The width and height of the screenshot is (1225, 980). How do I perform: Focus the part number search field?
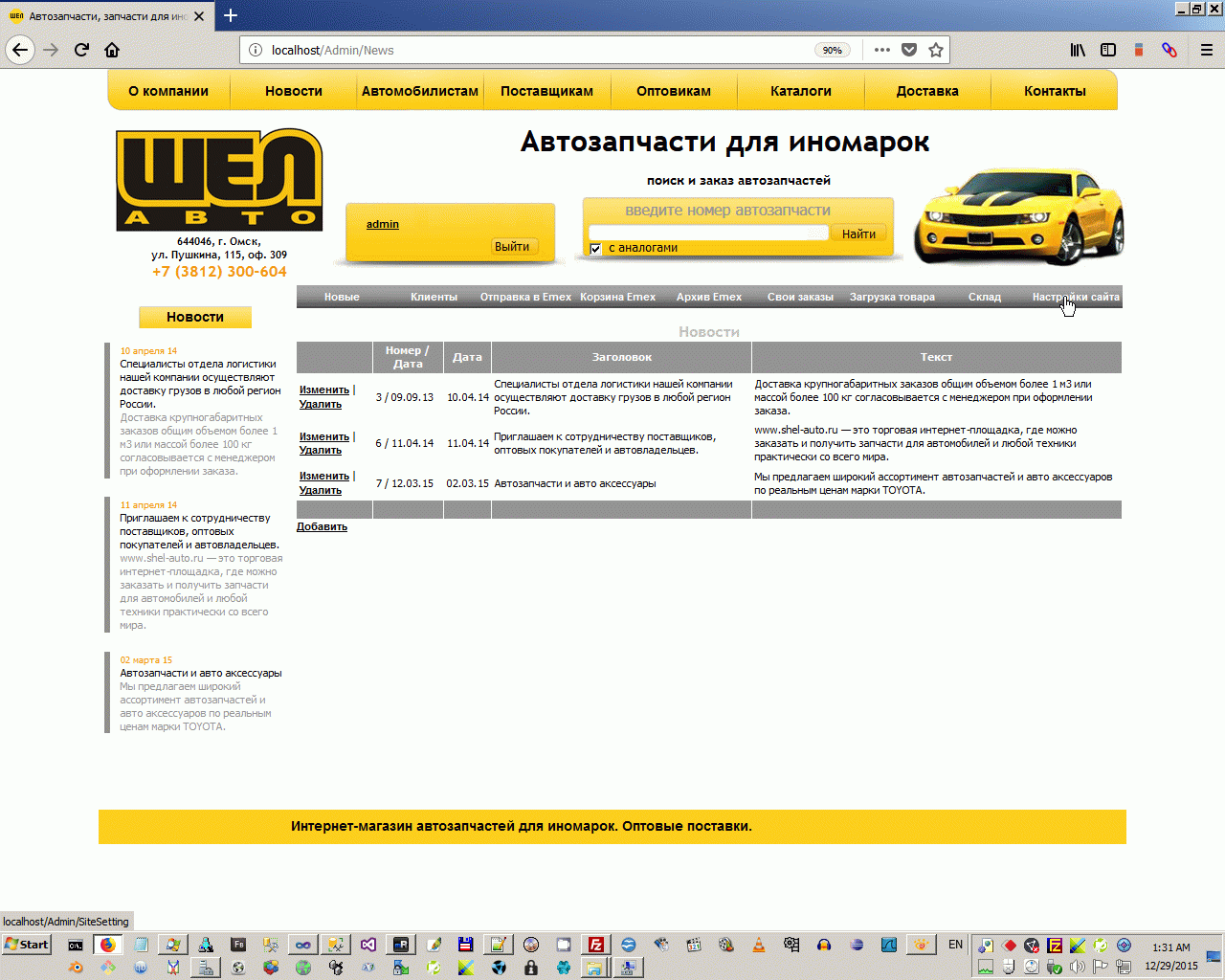tap(708, 233)
